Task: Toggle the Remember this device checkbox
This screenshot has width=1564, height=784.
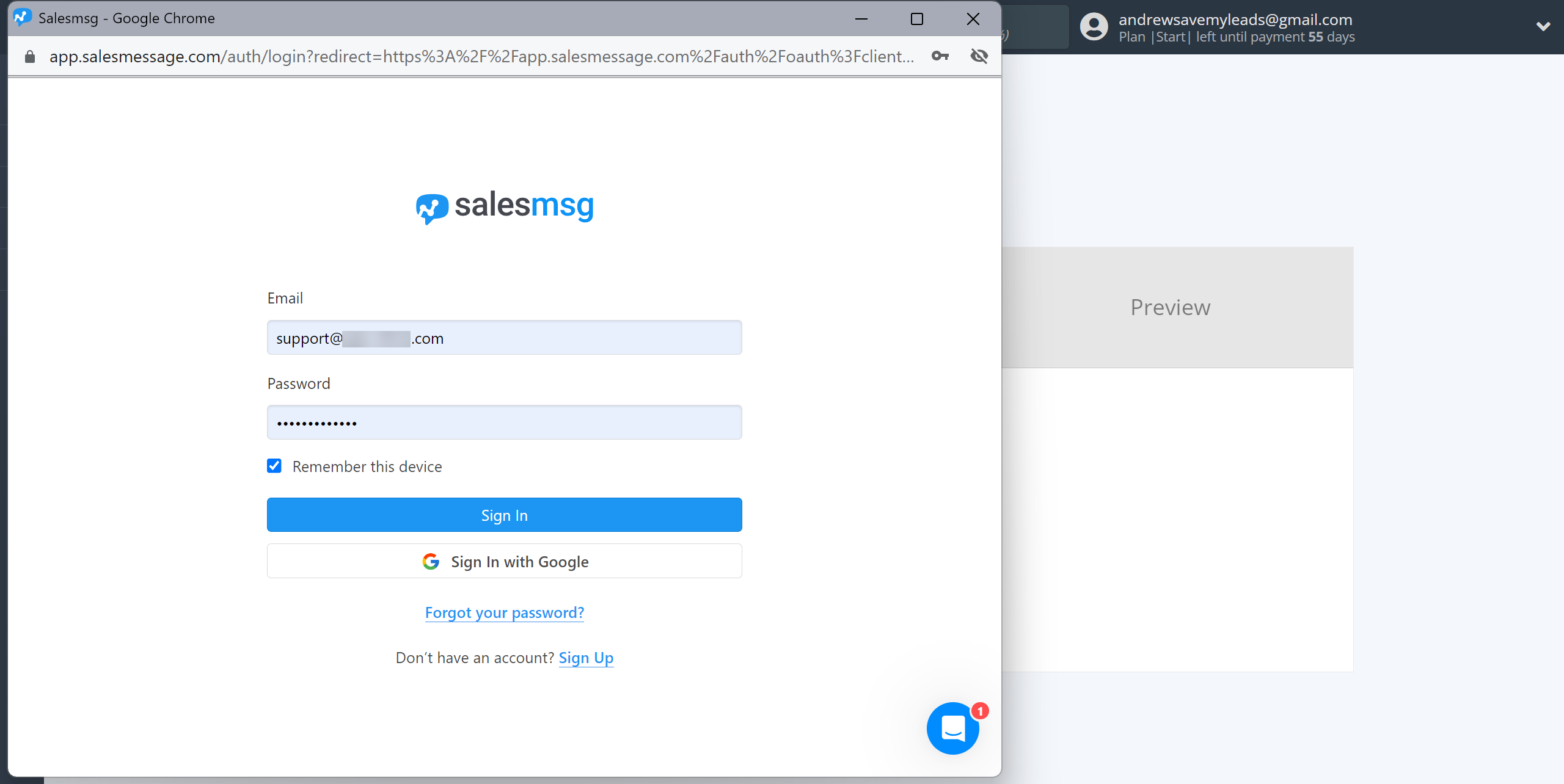Action: (274, 466)
